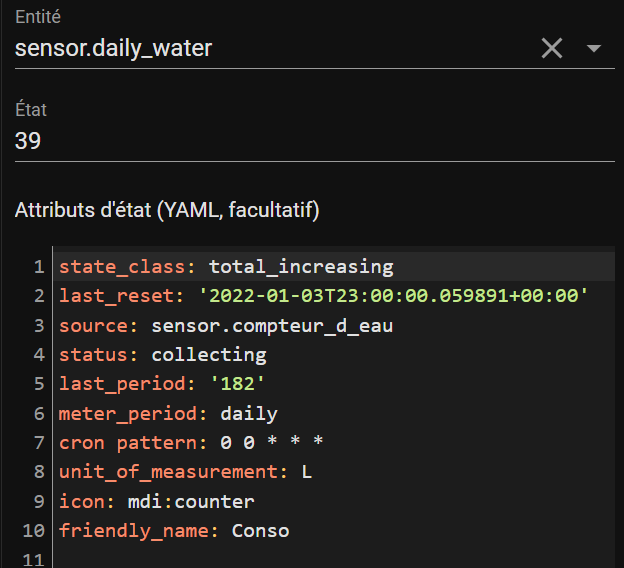Clear the sensor.daily_water entity selection
Image resolution: width=624 pixels, height=568 pixels.
coord(552,49)
